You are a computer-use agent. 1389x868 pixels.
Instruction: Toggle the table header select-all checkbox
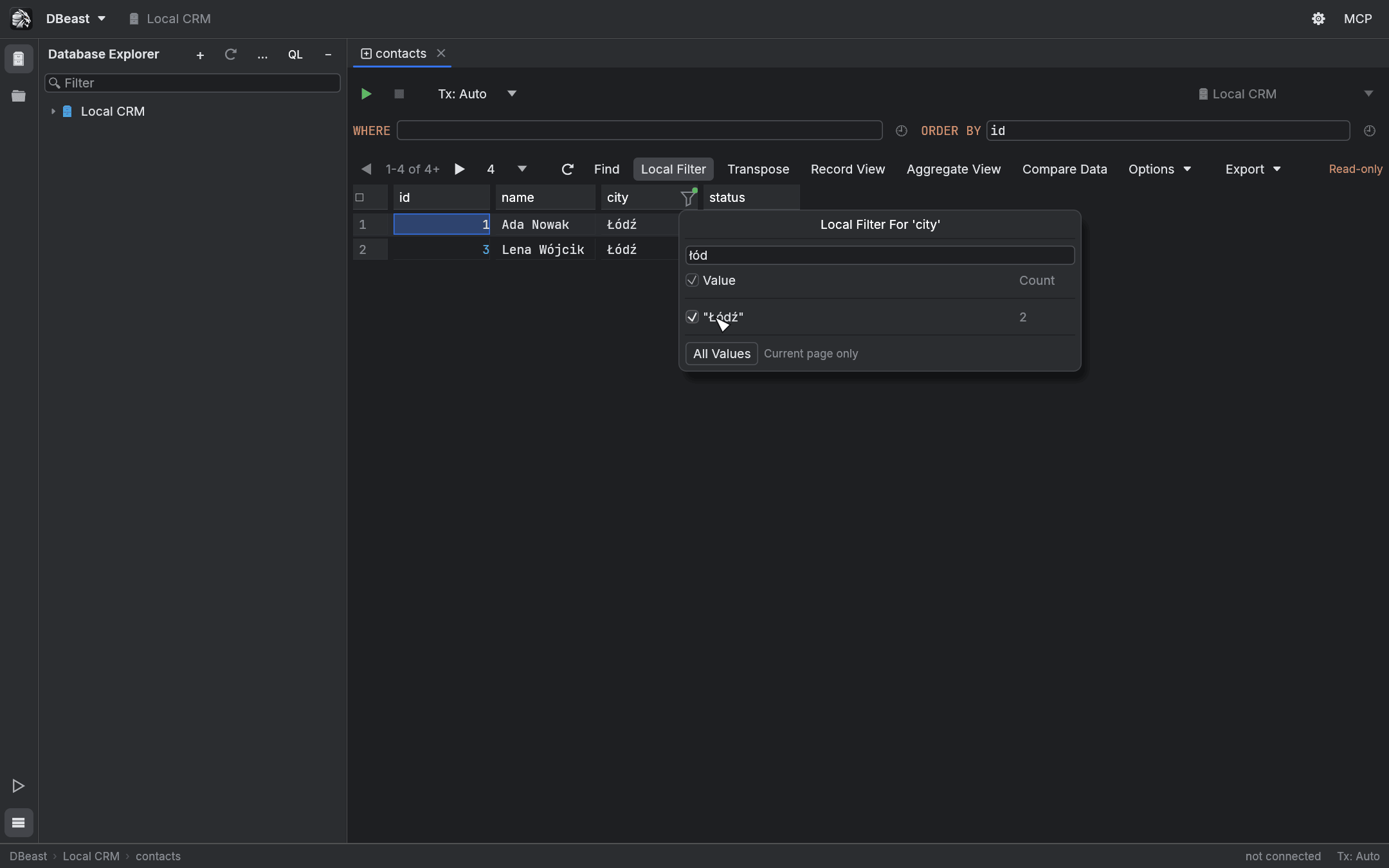359,197
